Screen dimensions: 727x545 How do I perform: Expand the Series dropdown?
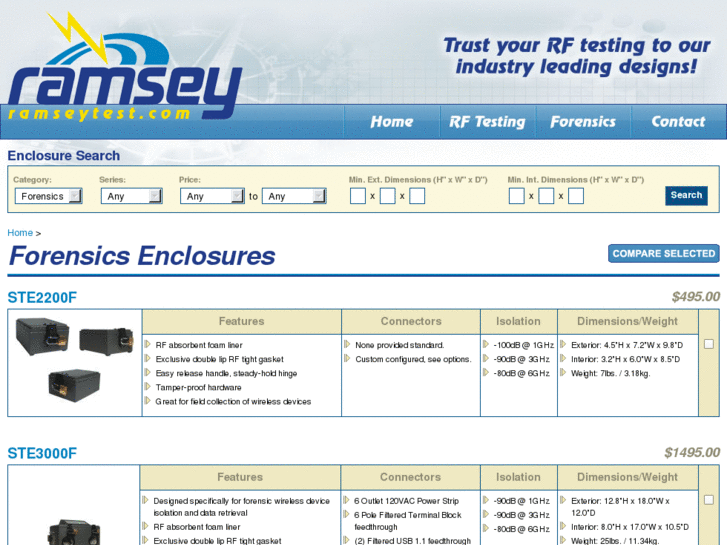[131, 196]
